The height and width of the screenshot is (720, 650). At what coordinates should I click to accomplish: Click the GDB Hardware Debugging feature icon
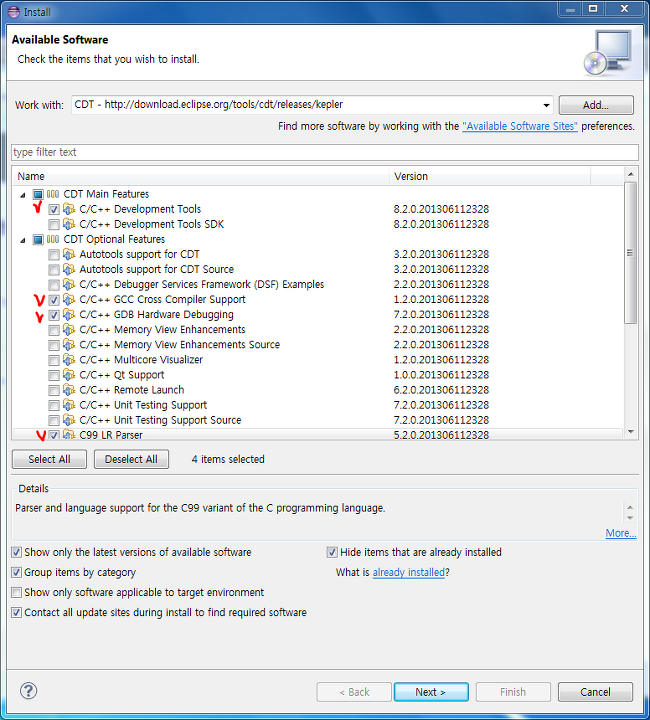(69, 315)
